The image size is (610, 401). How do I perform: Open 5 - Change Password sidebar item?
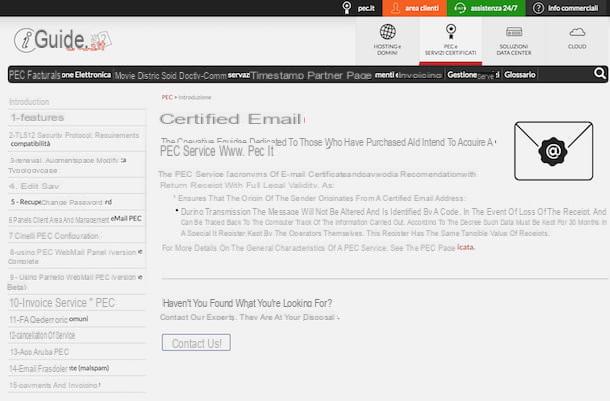61,202
